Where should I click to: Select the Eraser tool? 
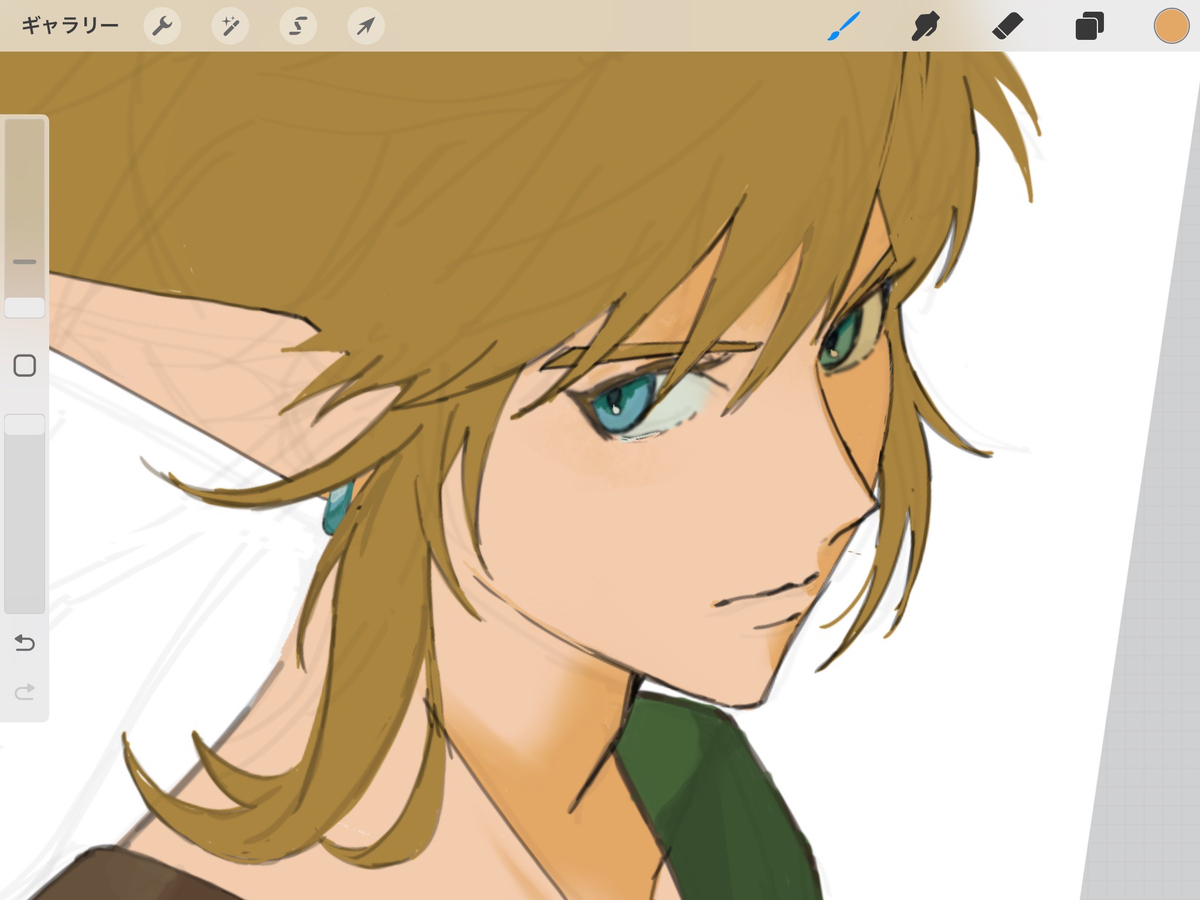tap(1007, 26)
